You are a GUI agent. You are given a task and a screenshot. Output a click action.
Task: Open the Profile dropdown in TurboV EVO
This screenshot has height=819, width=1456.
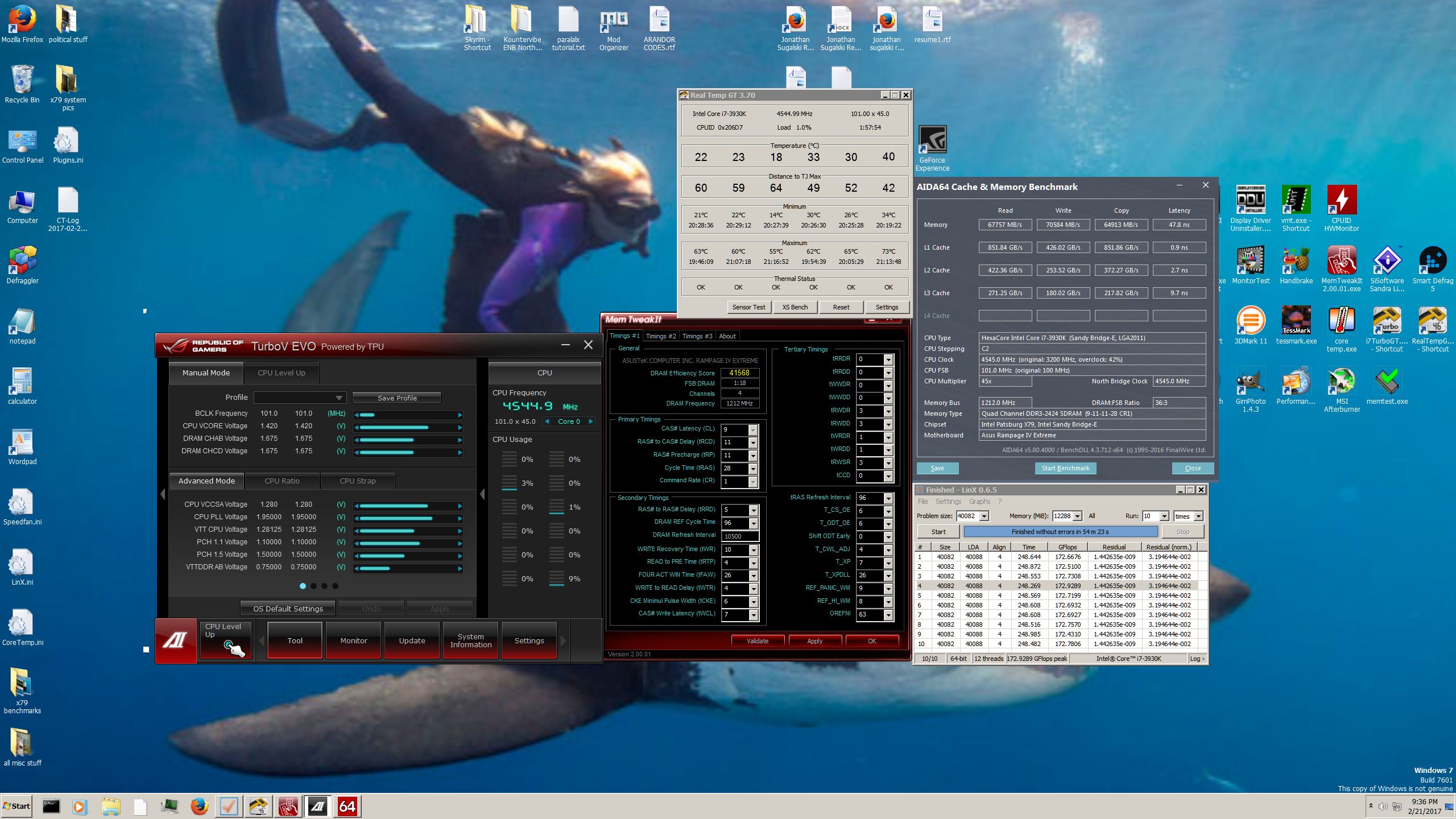click(300, 398)
